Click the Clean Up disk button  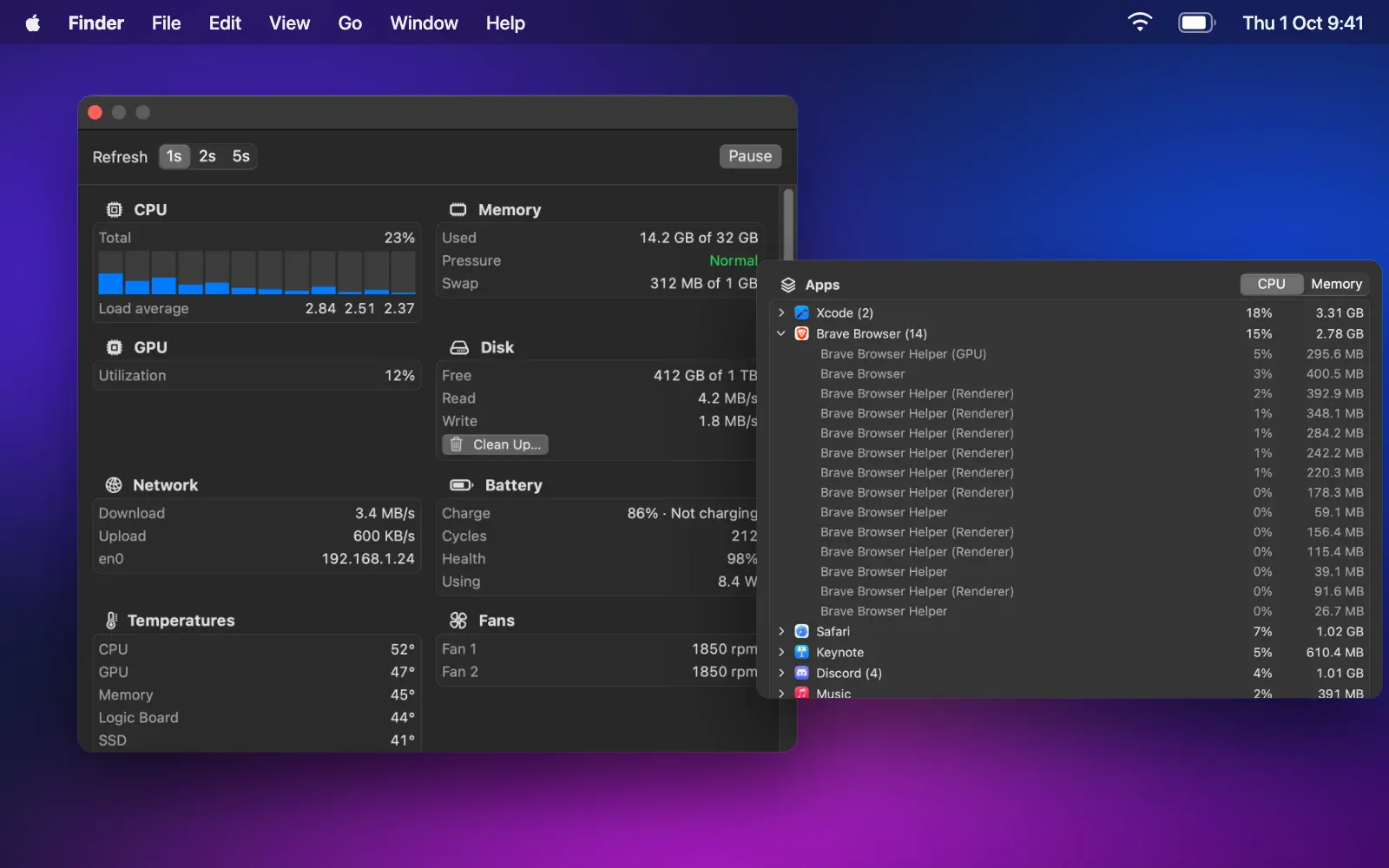pos(495,444)
